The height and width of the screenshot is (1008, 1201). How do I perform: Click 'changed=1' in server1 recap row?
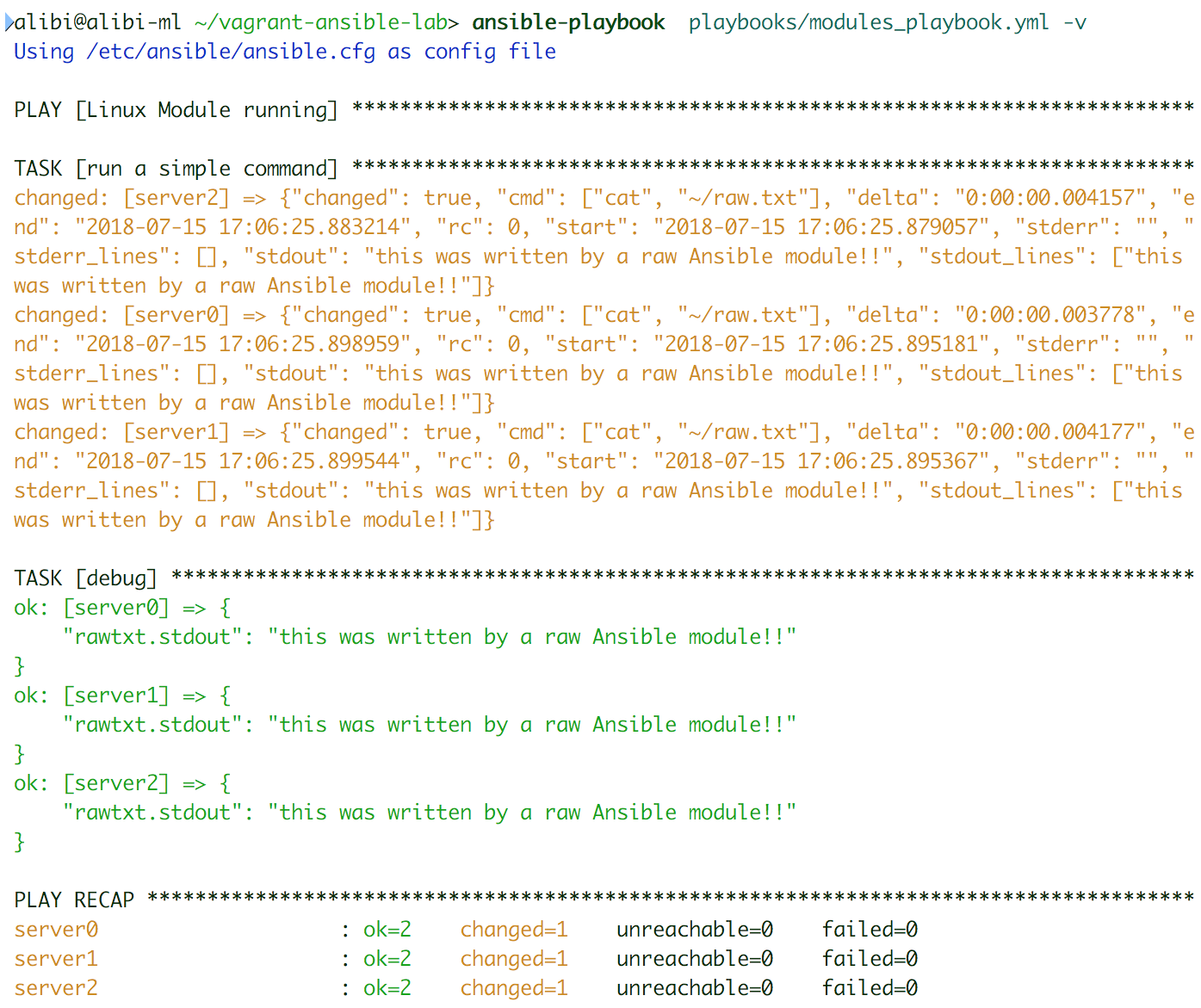pos(514,959)
